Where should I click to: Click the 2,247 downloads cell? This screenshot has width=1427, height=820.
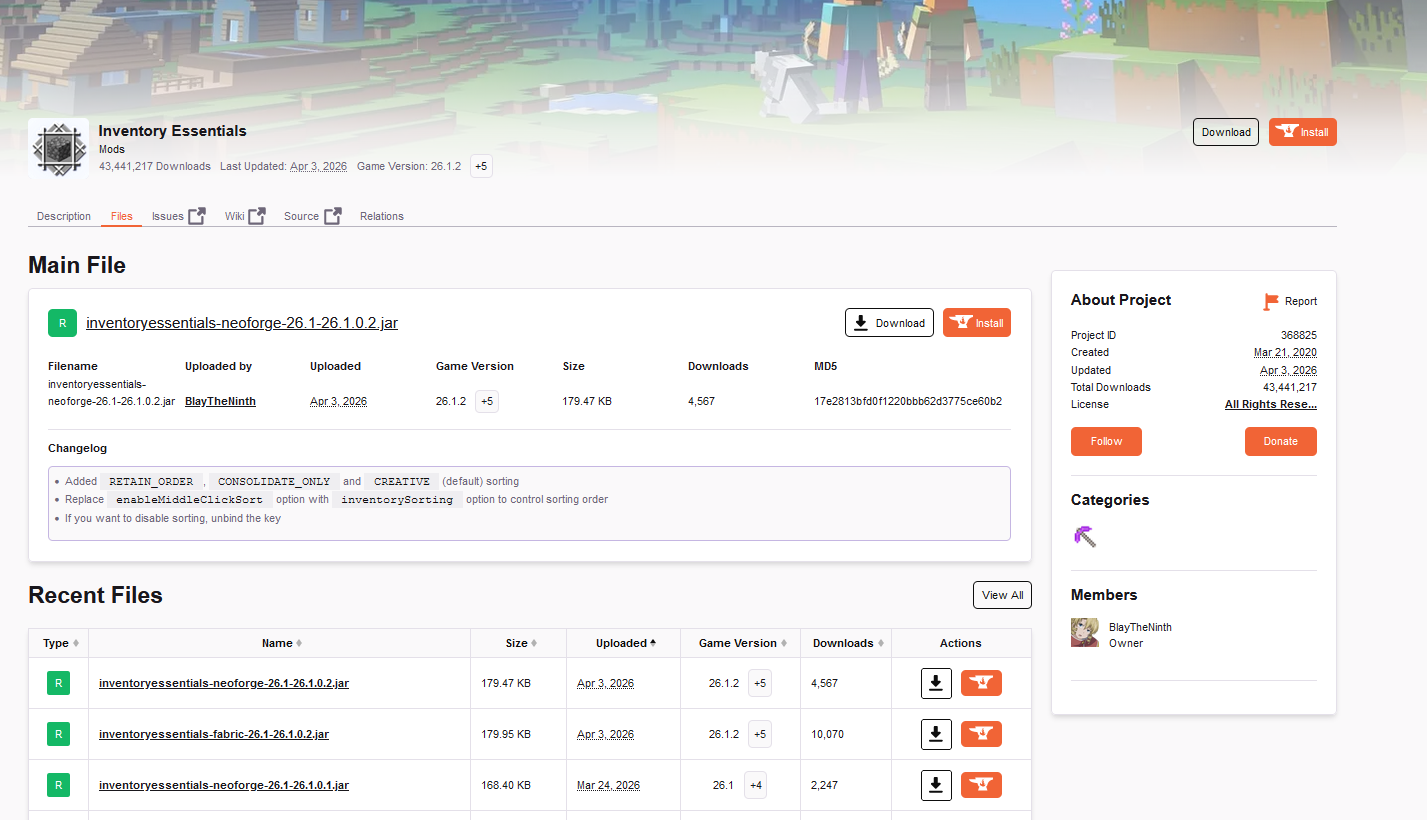(825, 785)
